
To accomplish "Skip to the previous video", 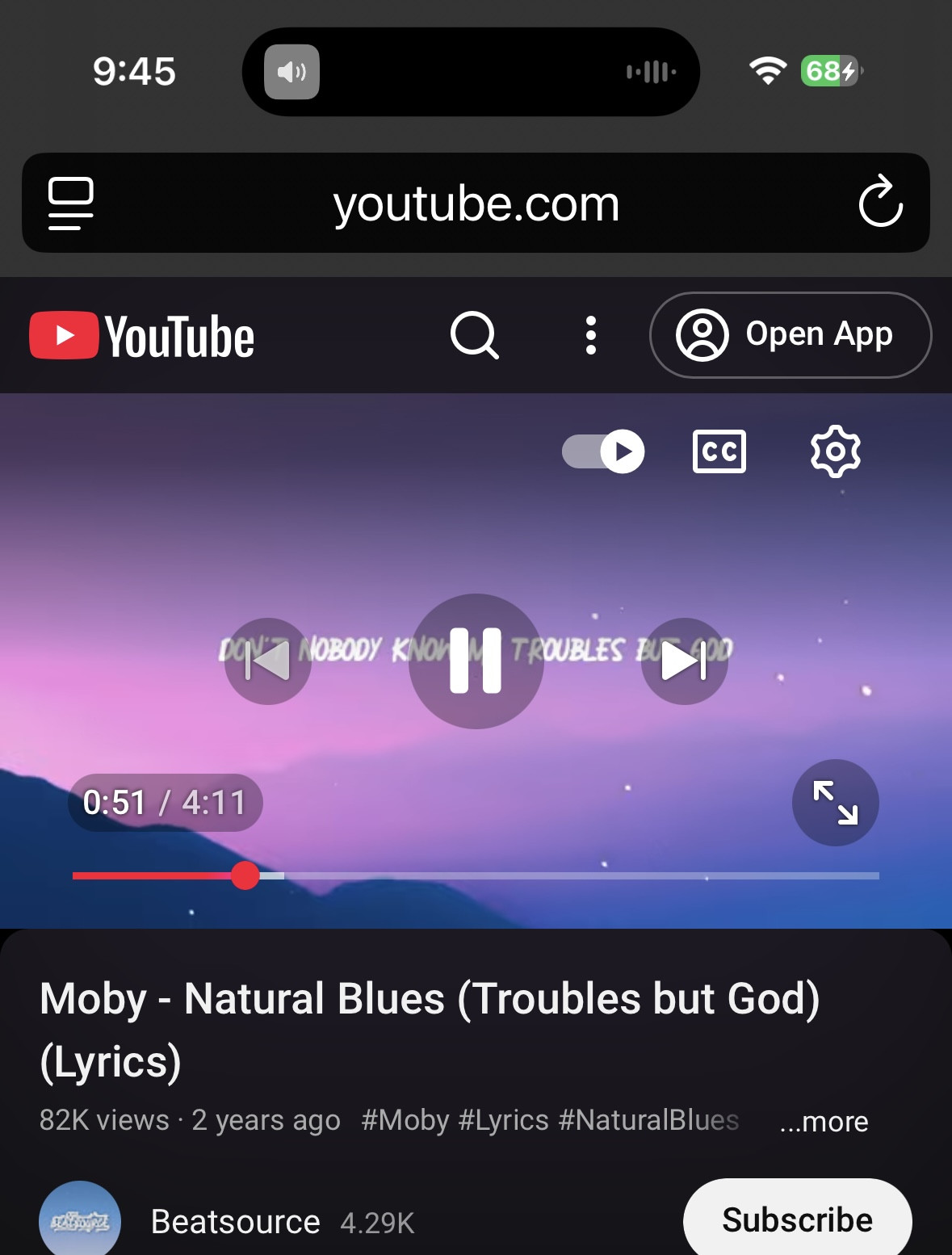I will 268,661.
